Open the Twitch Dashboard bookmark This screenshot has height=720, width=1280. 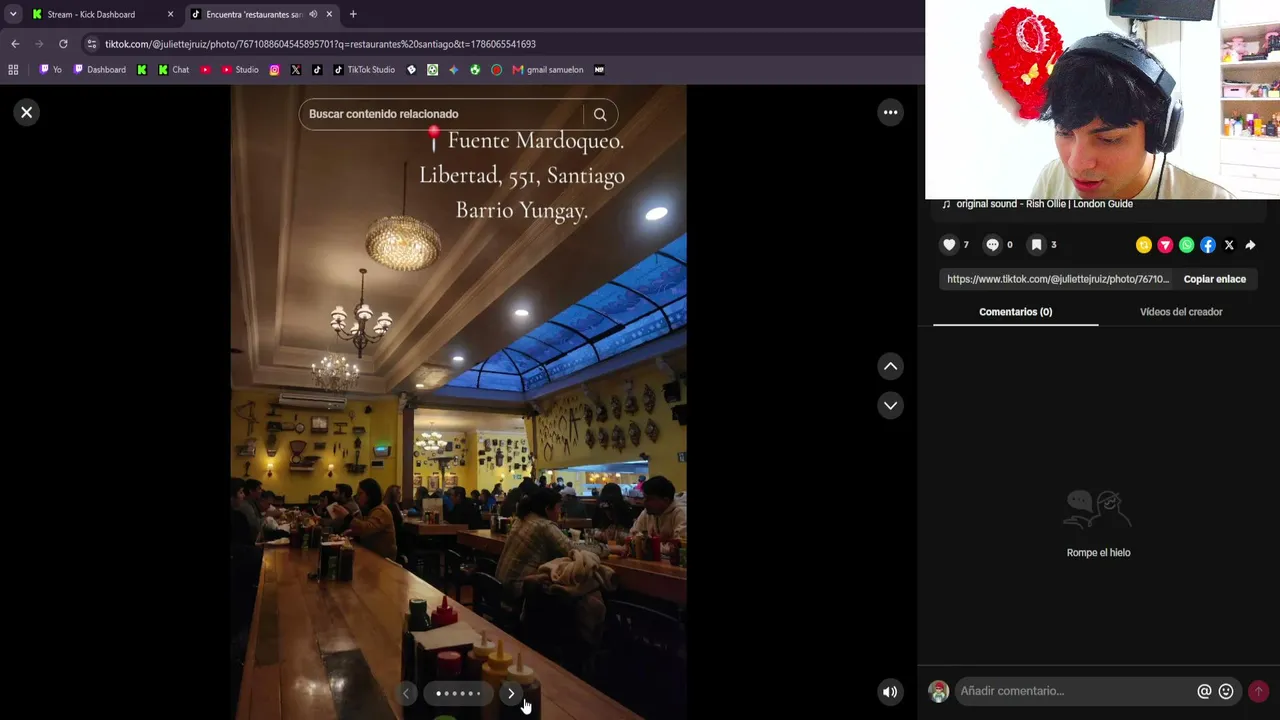coord(100,70)
